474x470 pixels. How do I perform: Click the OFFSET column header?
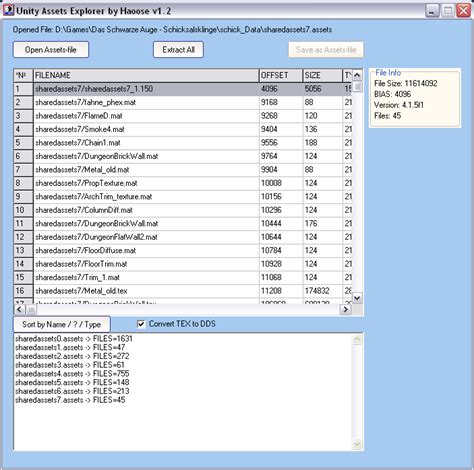point(281,75)
